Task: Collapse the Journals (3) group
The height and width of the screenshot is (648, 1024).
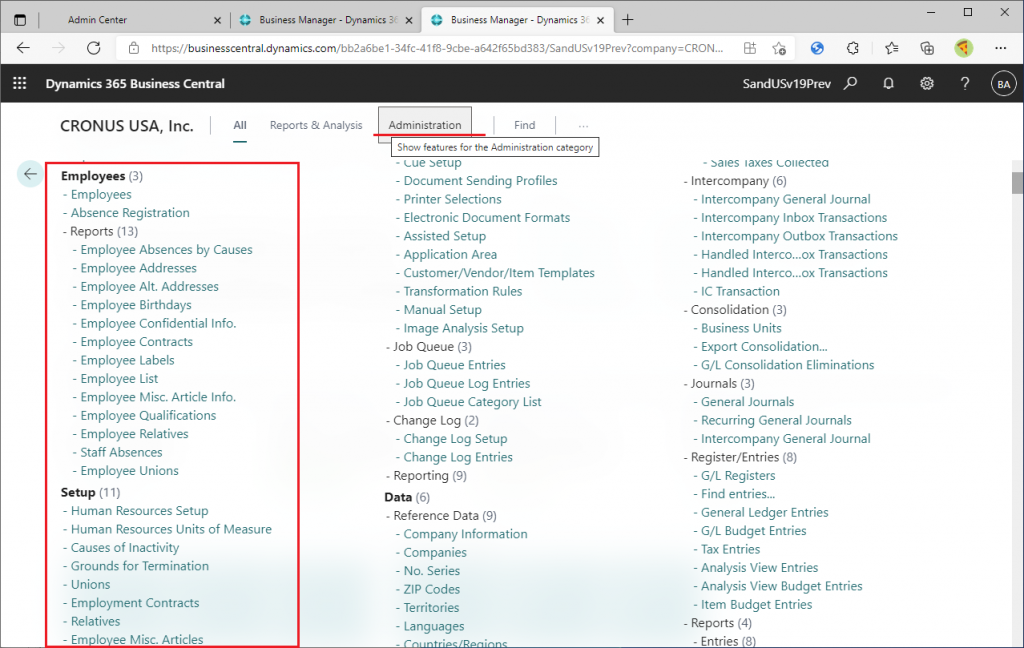Action: pos(718,383)
